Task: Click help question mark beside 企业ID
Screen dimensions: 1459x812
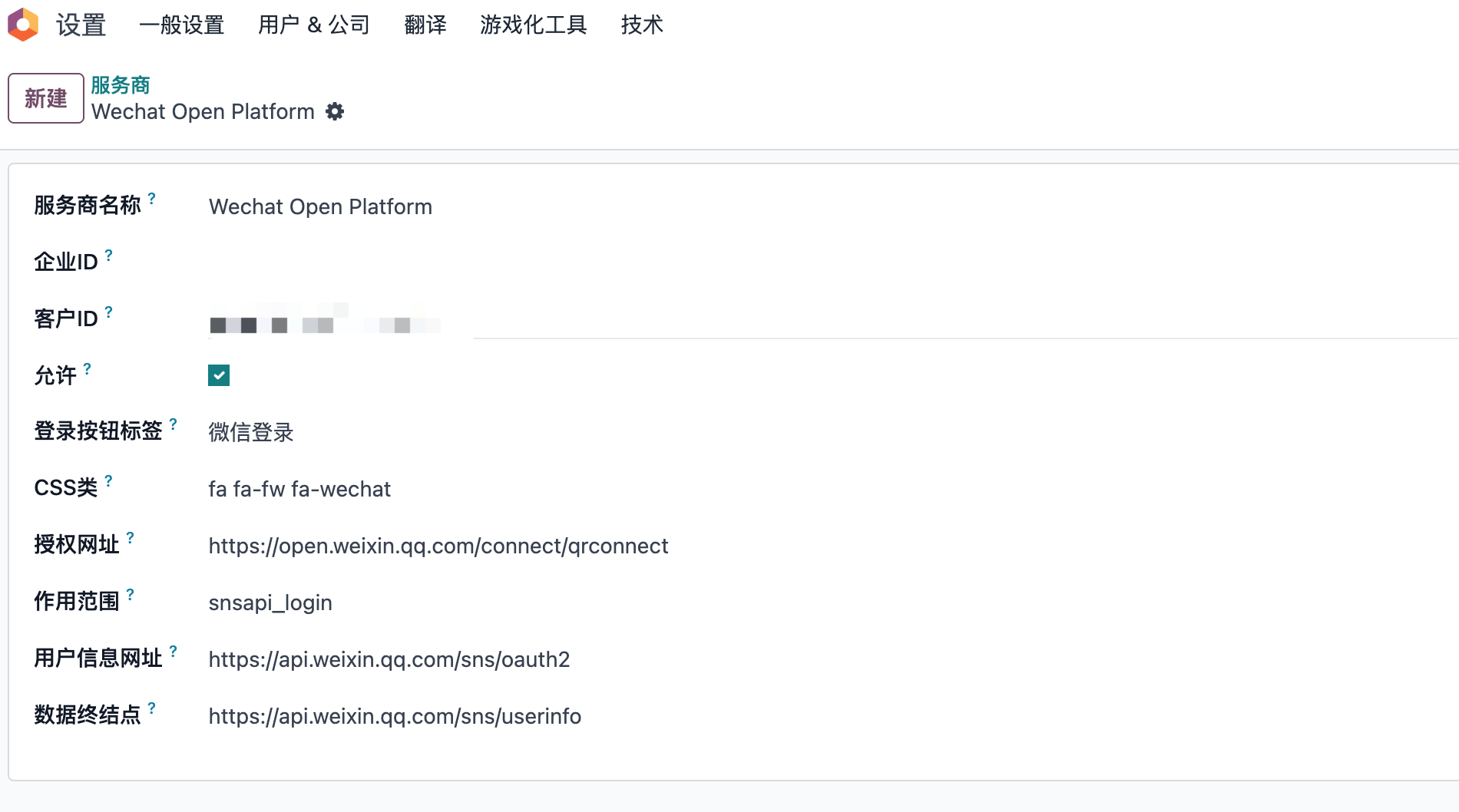Action: point(109,255)
